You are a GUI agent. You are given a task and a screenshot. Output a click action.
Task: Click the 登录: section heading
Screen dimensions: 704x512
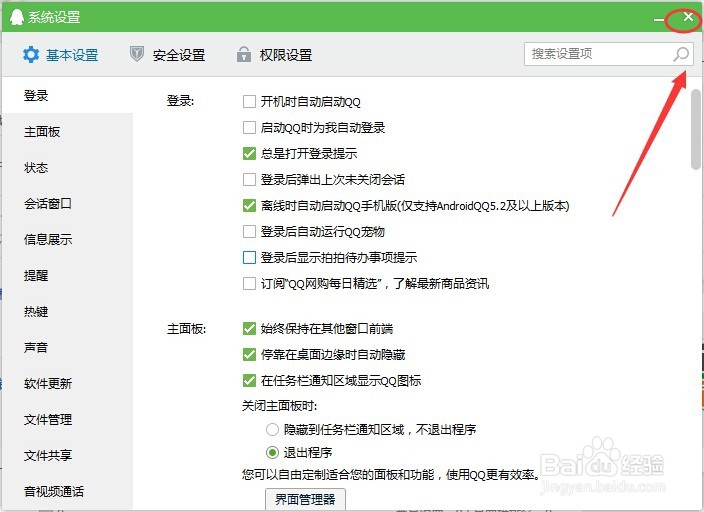point(180,101)
